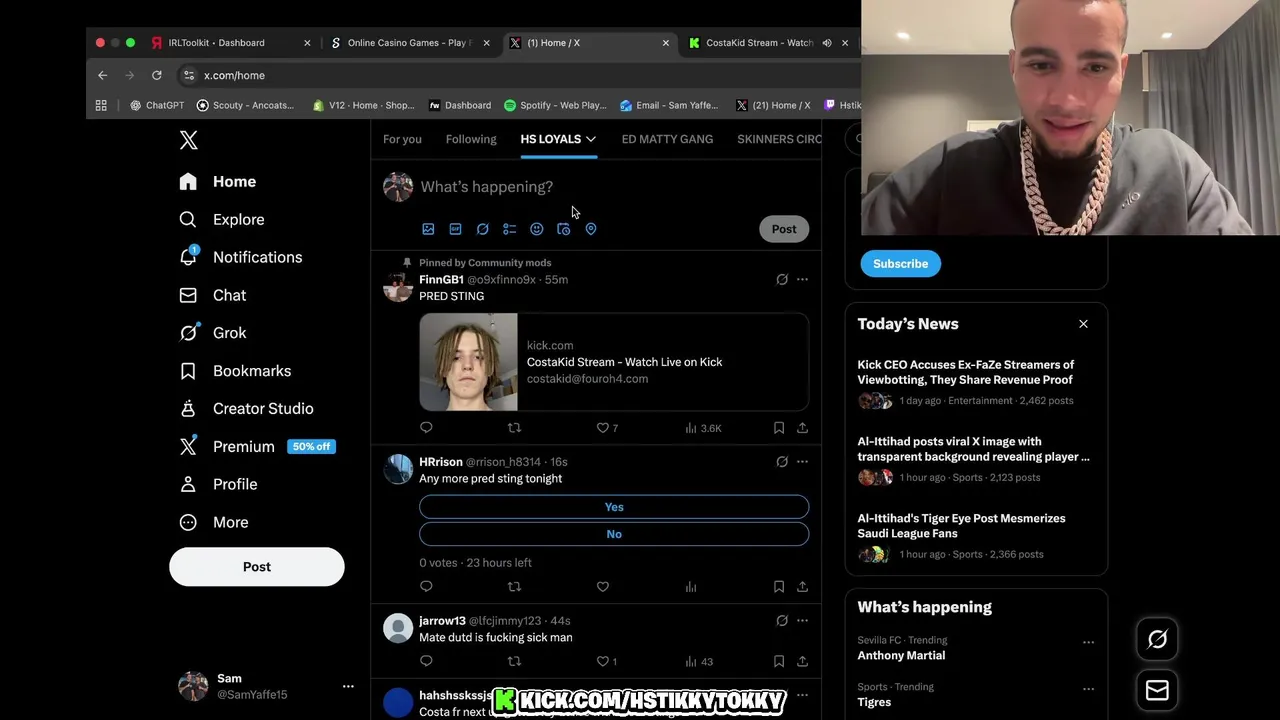1280x720 pixels.
Task: Vote Yes in HRrison's poll
Action: point(614,507)
